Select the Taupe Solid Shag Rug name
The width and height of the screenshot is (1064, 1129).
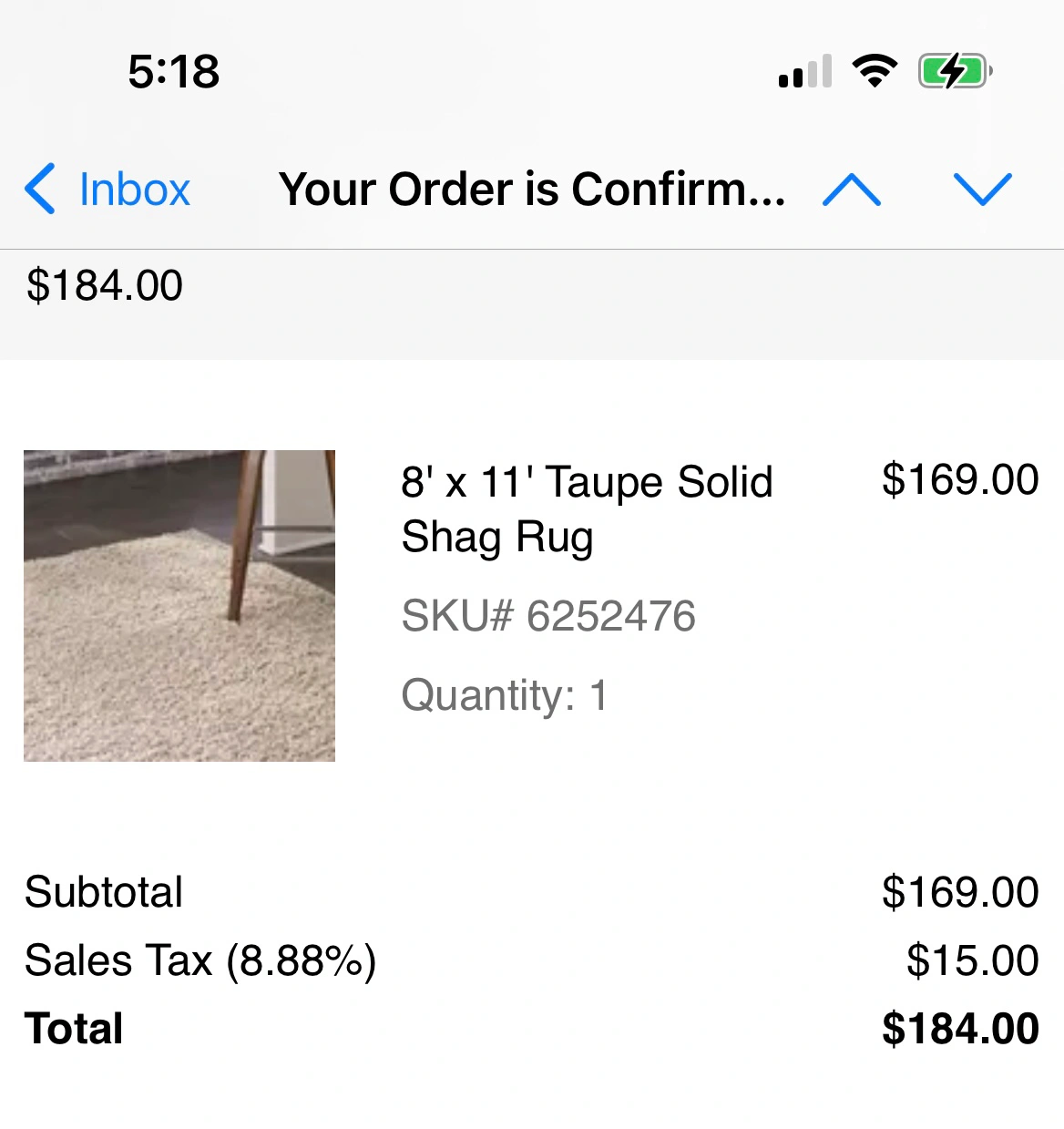pyautogui.click(x=587, y=508)
